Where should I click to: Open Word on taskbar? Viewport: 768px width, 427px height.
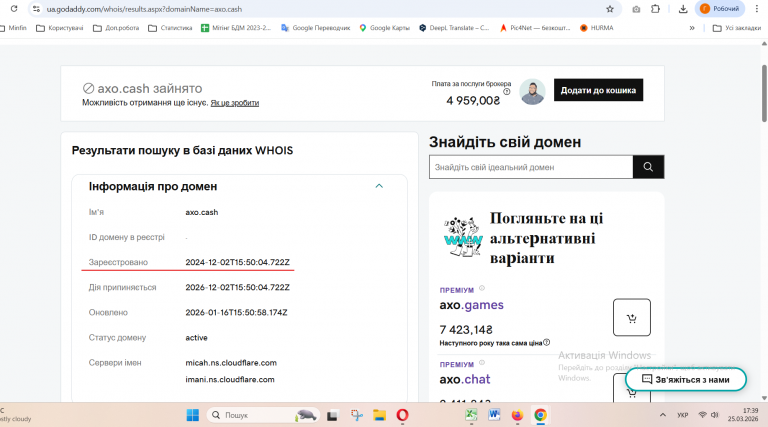click(x=494, y=415)
